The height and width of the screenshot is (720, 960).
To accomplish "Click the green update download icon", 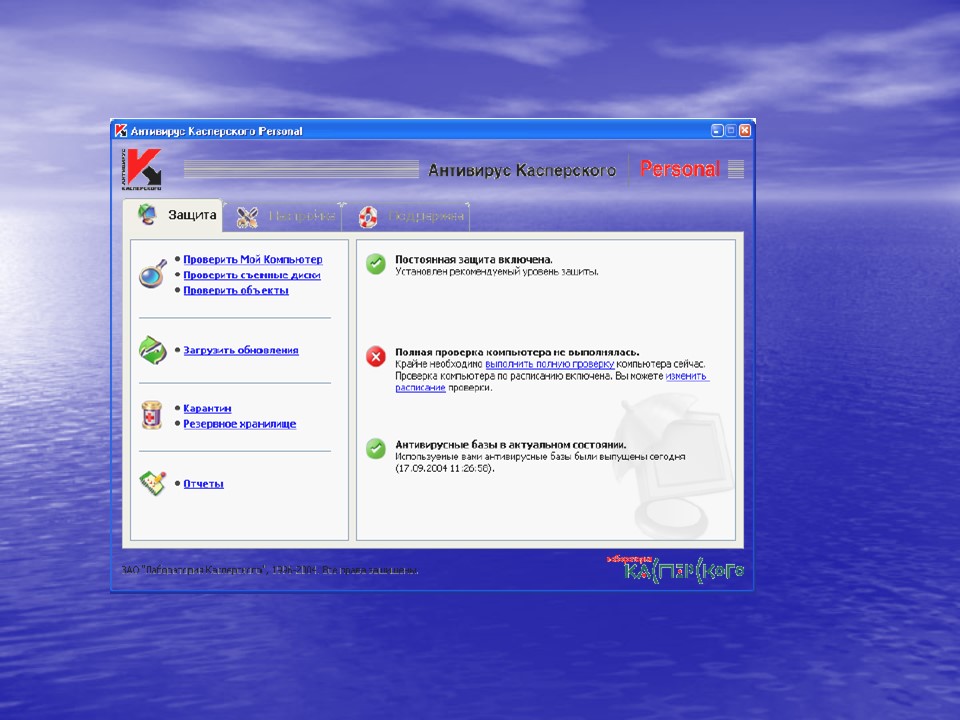I will pyautogui.click(x=151, y=350).
